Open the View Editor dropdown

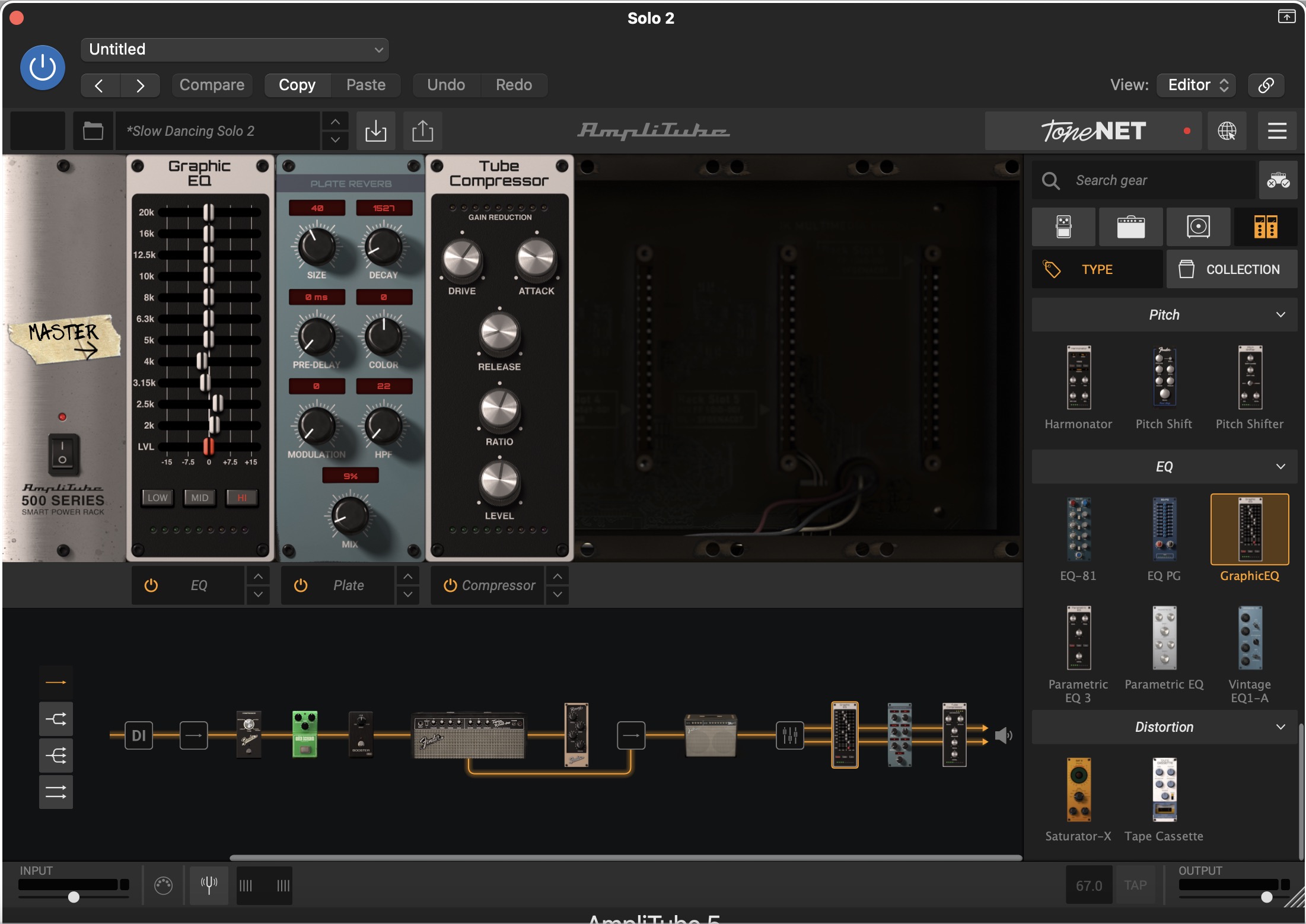coord(1196,85)
